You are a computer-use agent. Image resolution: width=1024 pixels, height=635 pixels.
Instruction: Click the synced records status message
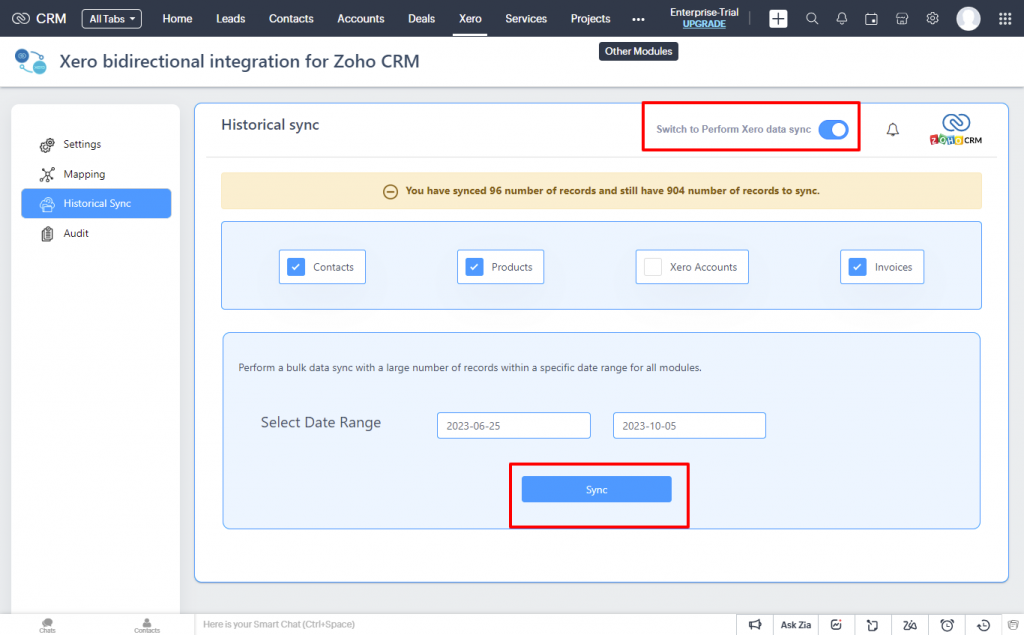tap(612, 191)
